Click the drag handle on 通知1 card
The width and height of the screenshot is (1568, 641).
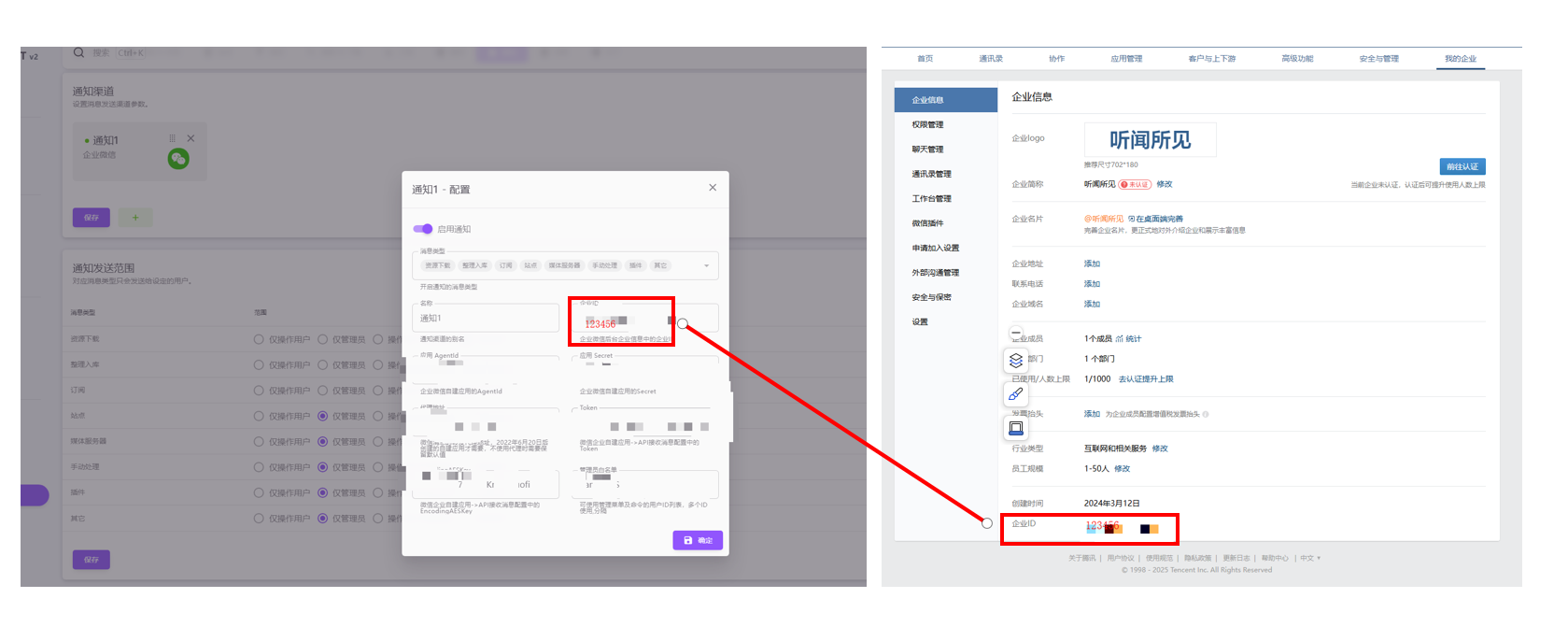172,138
